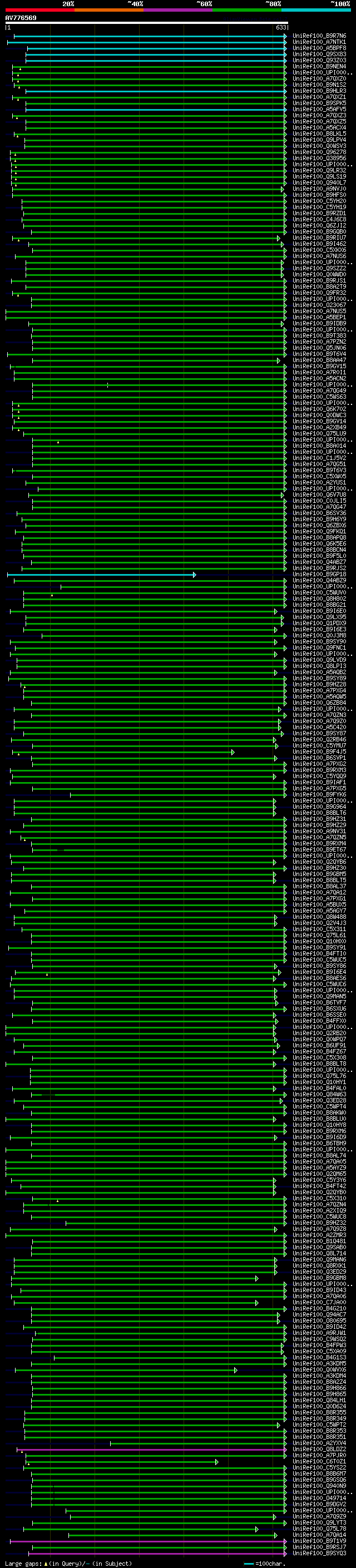
Task: Open hit UniRef100_C5YQQ9
Action: coord(319,776)
